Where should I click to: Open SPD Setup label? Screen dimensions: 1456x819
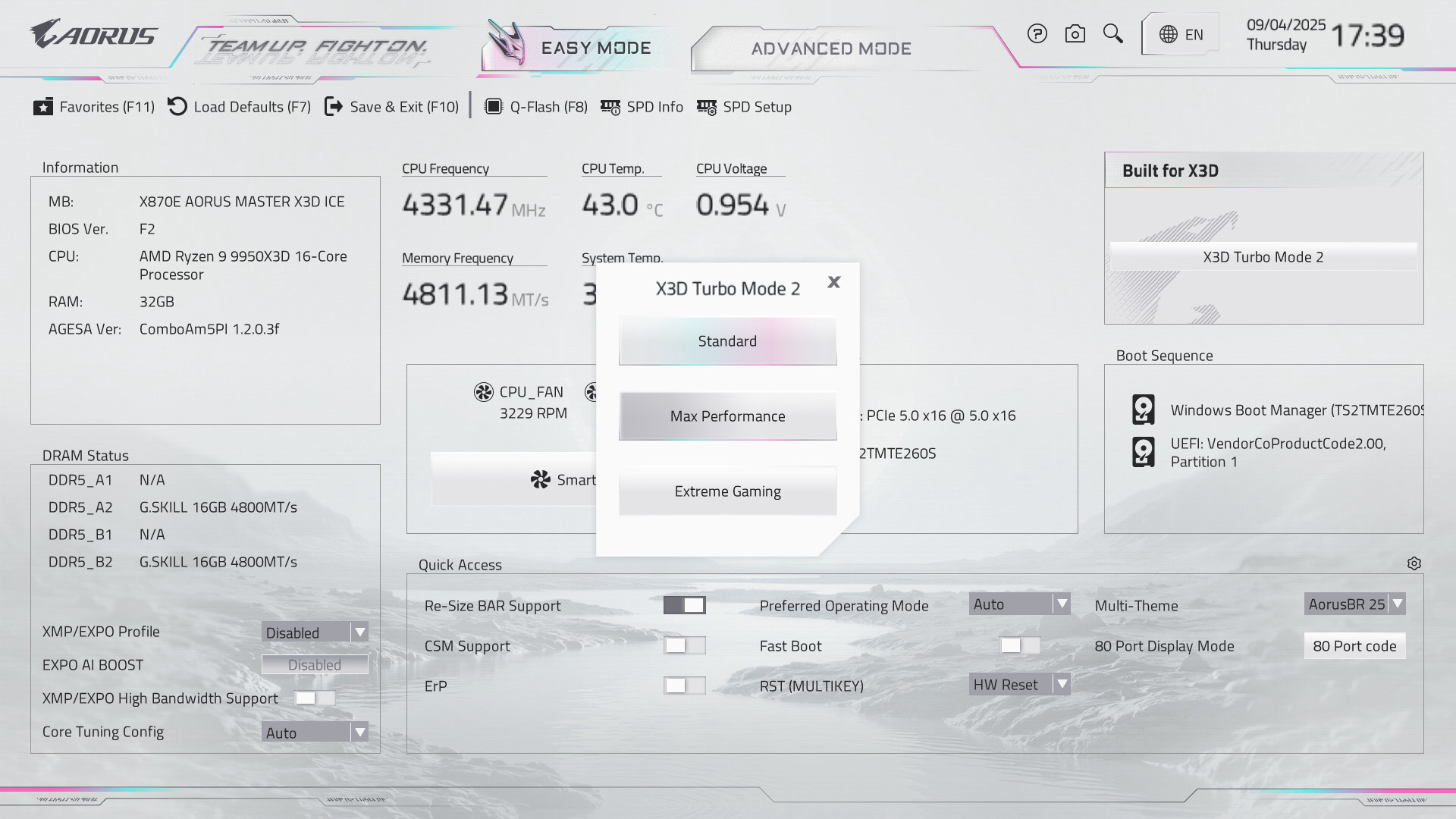(x=758, y=107)
